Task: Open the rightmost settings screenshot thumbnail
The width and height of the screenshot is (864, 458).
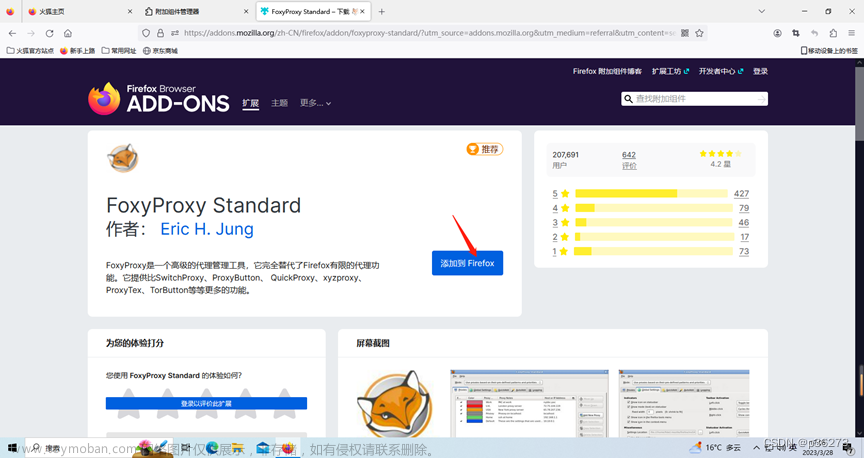Action: (x=684, y=403)
